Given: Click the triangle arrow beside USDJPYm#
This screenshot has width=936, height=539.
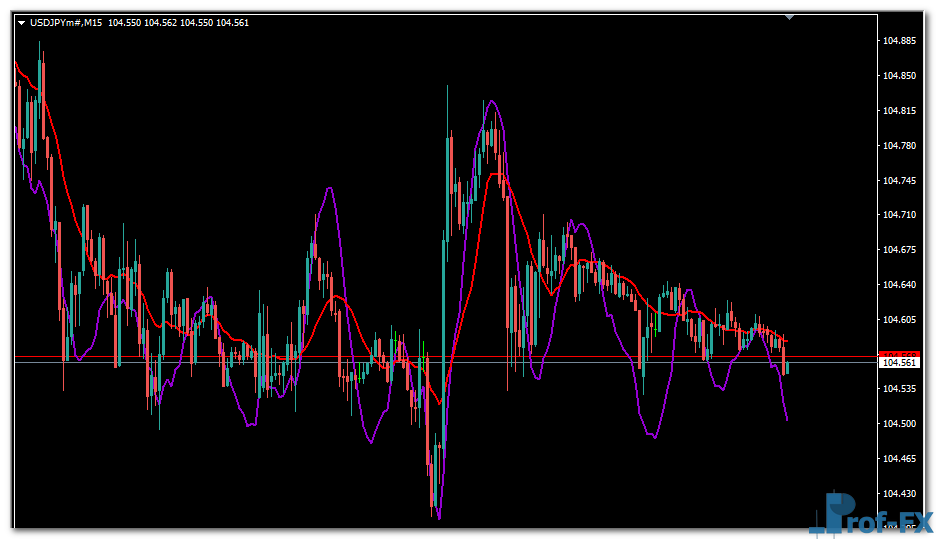Looking at the screenshot, I should [x=21, y=23].
